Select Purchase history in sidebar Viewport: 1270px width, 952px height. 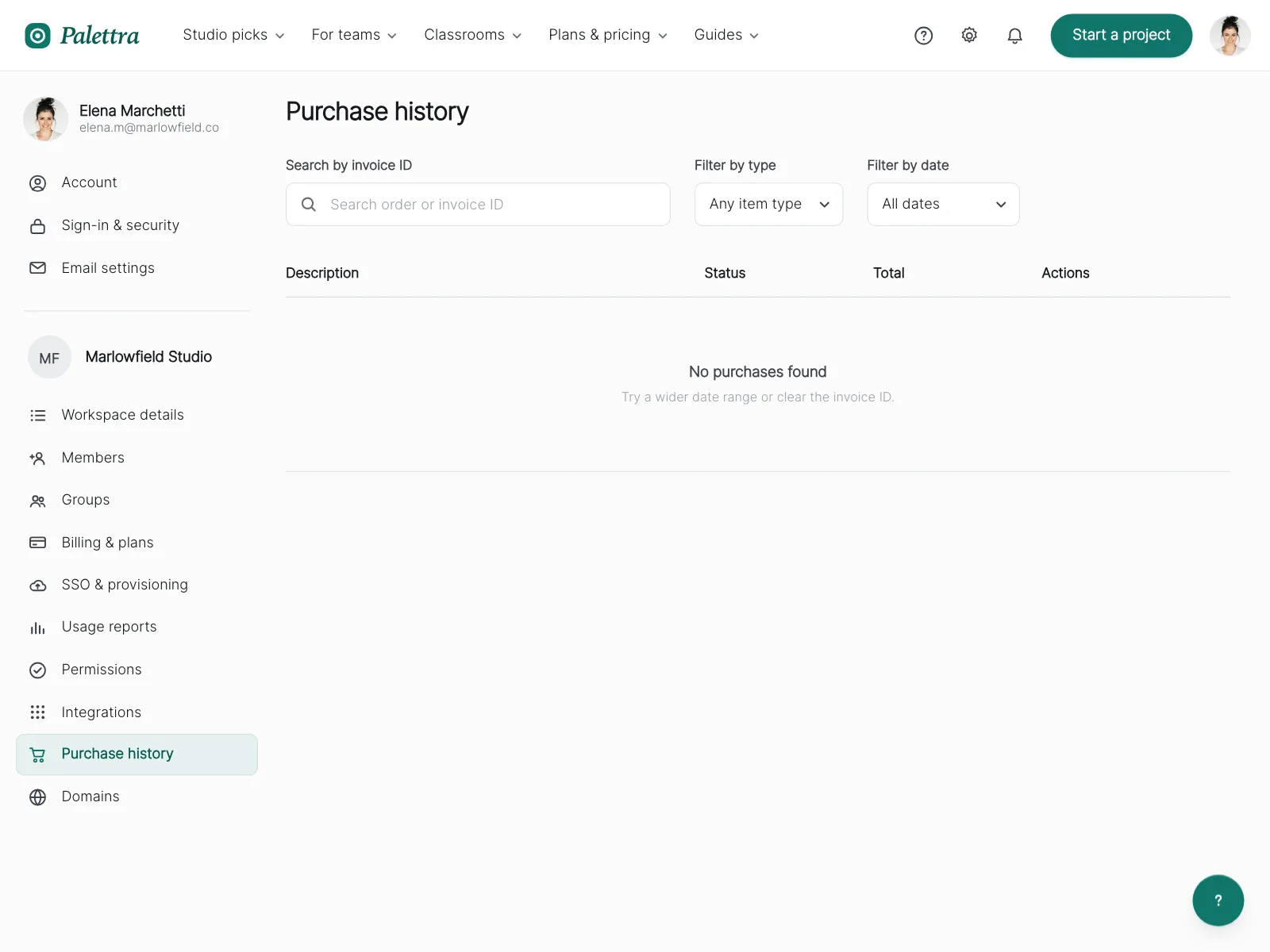pos(137,754)
